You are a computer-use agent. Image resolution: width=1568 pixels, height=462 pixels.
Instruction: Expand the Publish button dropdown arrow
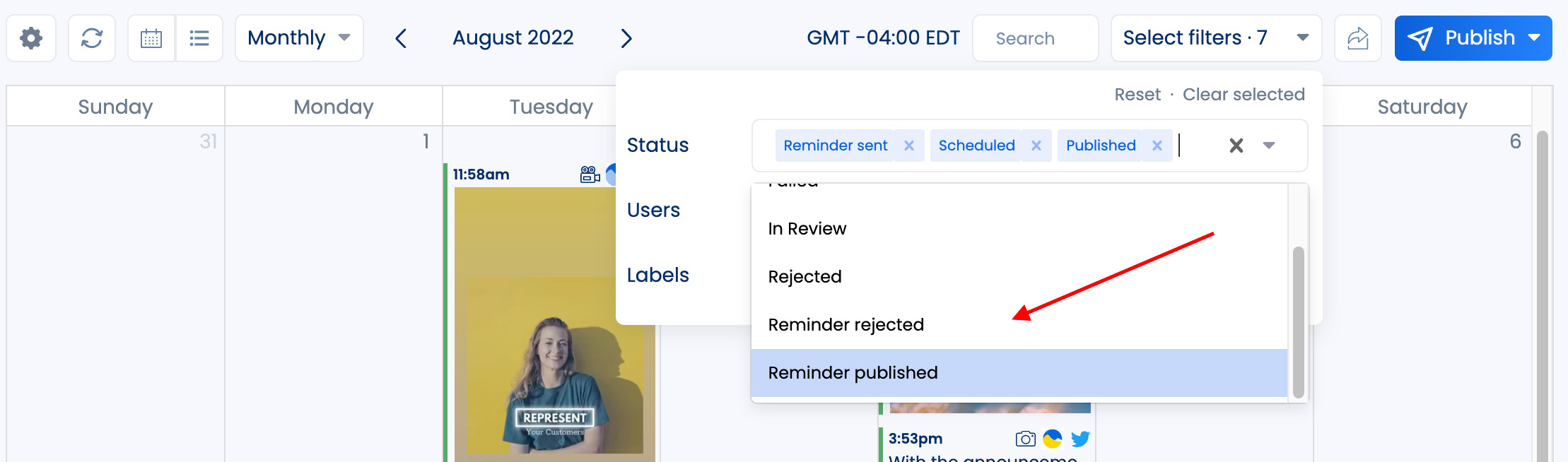[1534, 38]
